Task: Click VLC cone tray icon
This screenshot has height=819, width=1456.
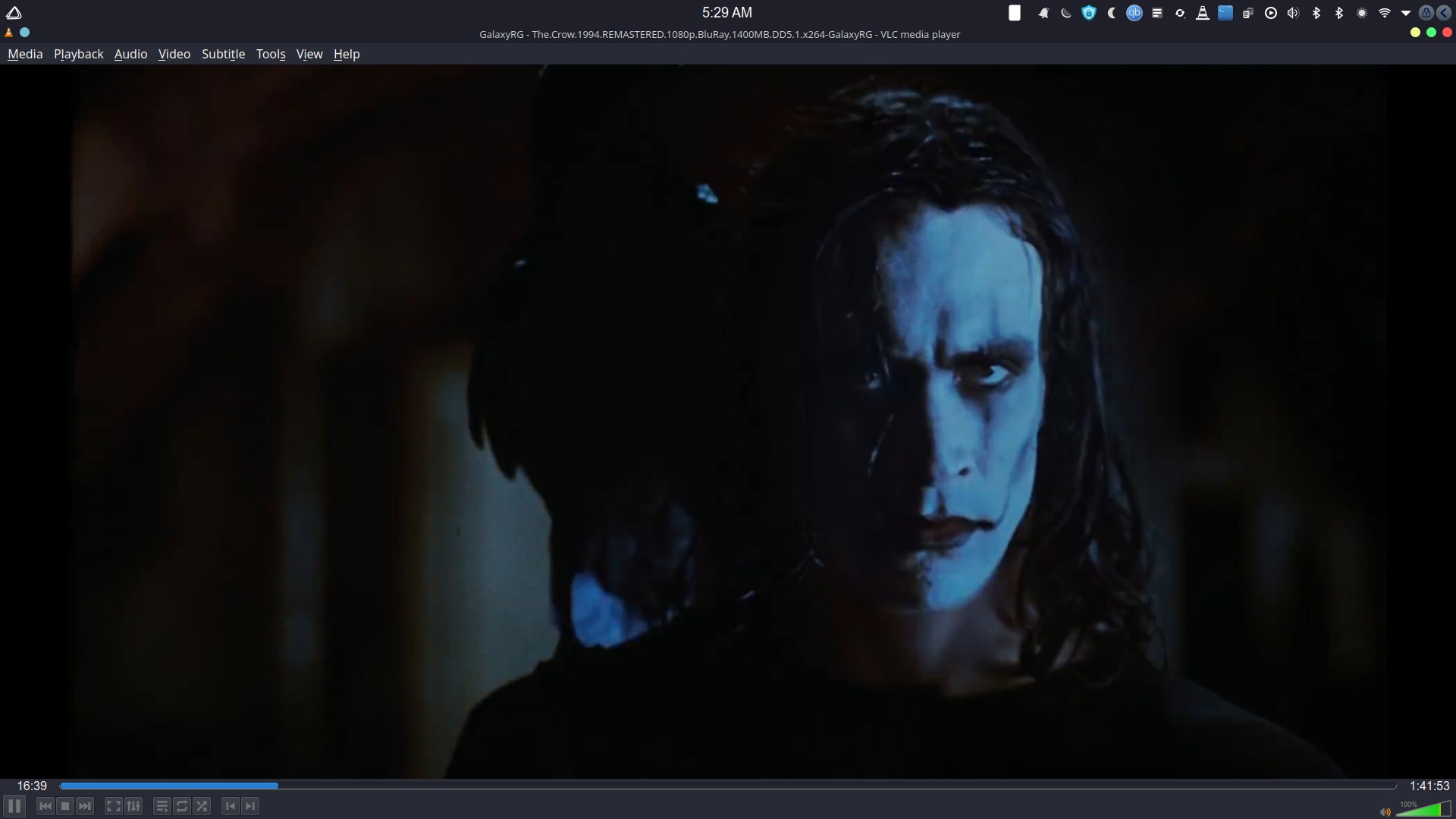Action: pyautogui.click(x=1203, y=13)
